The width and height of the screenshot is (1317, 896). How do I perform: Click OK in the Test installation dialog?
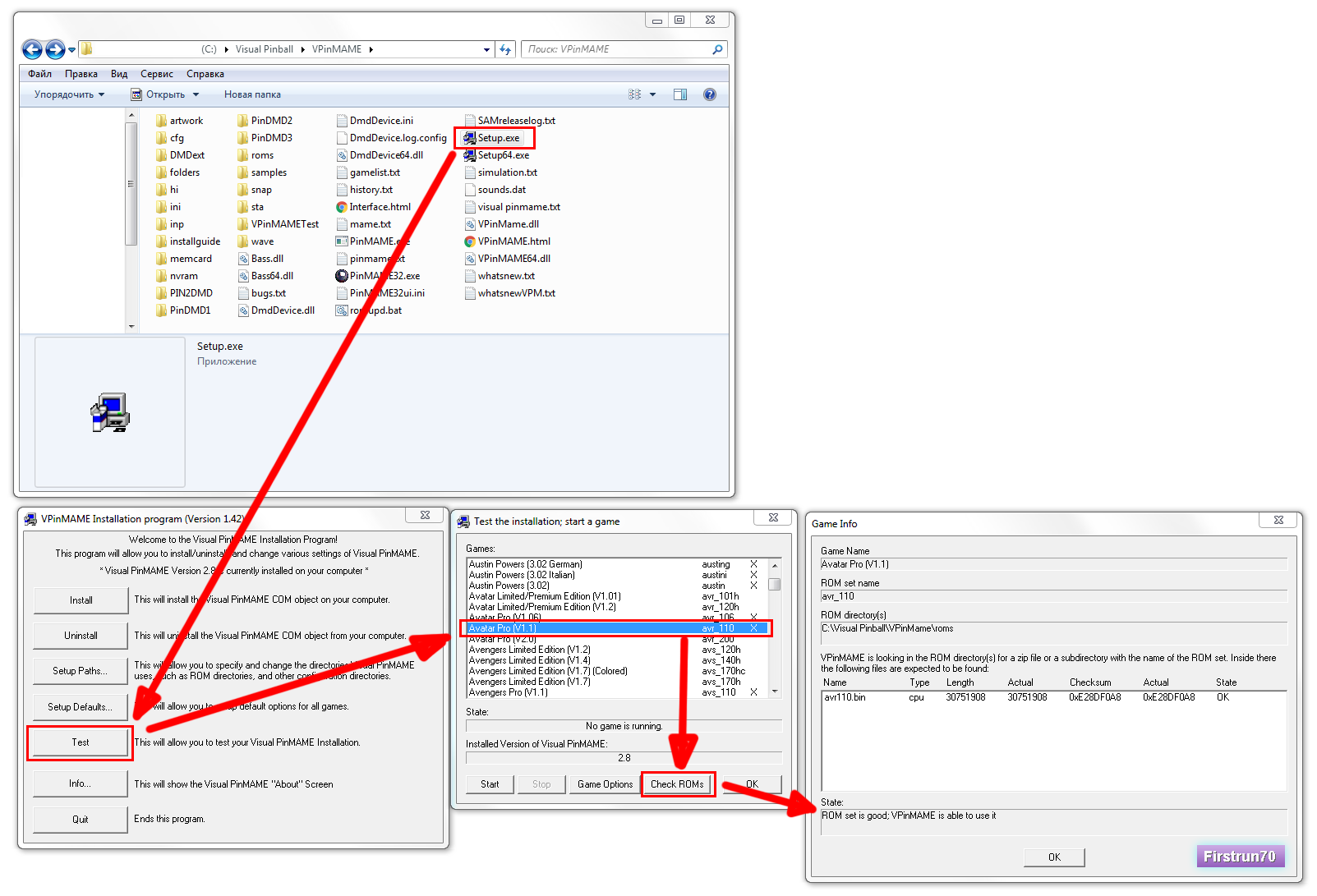pos(752,784)
